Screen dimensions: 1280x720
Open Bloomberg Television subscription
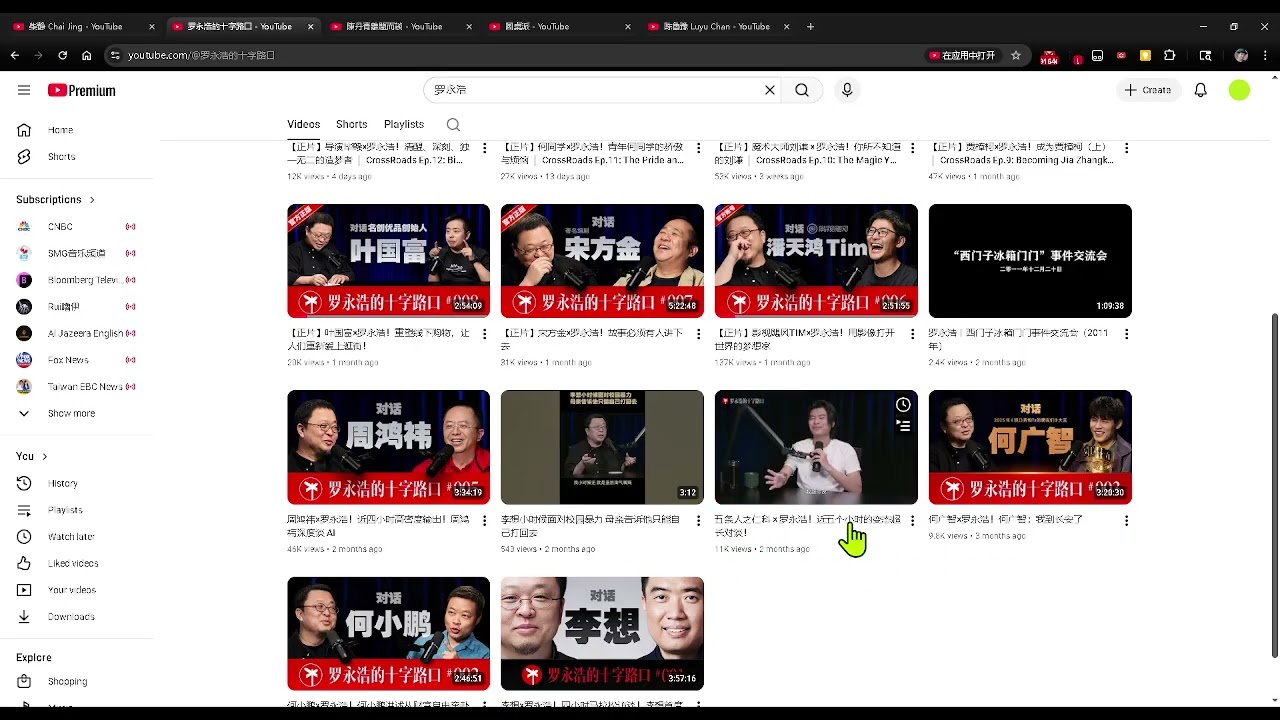coord(78,280)
